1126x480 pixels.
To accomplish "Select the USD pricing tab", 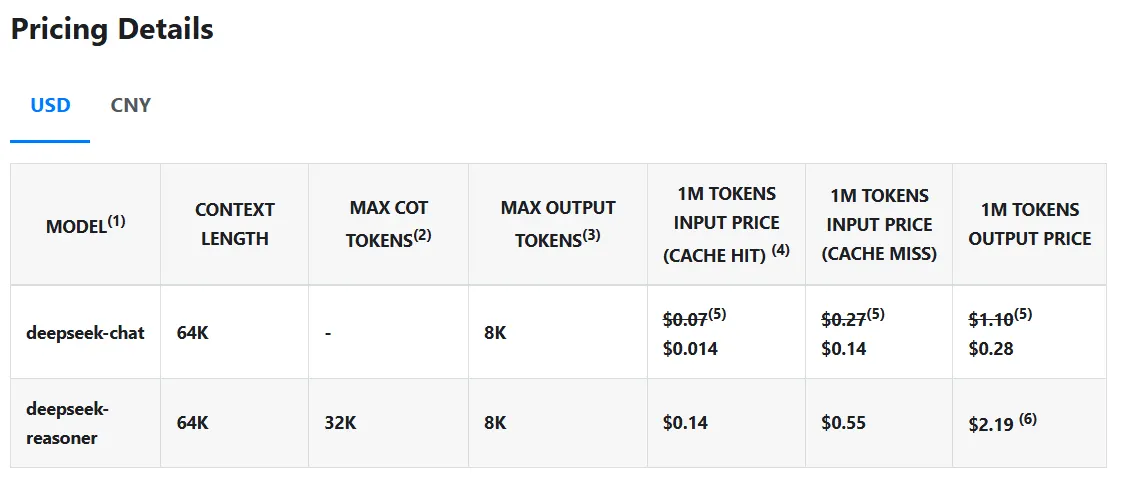I will (x=50, y=105).
